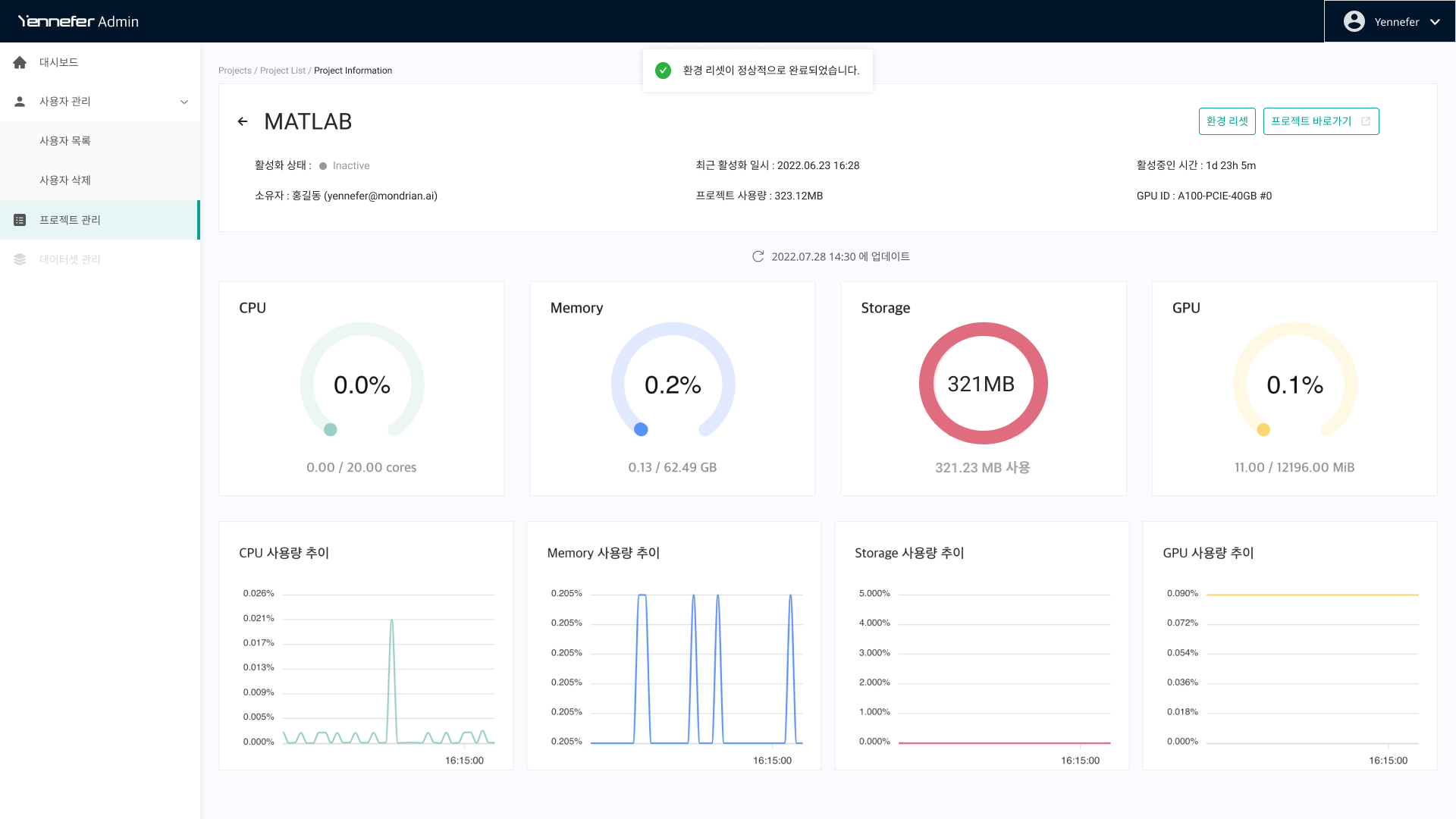Click the dashboard home icon
The image size is (1456, 819).
pyautogui.click(x=20, y=62)
